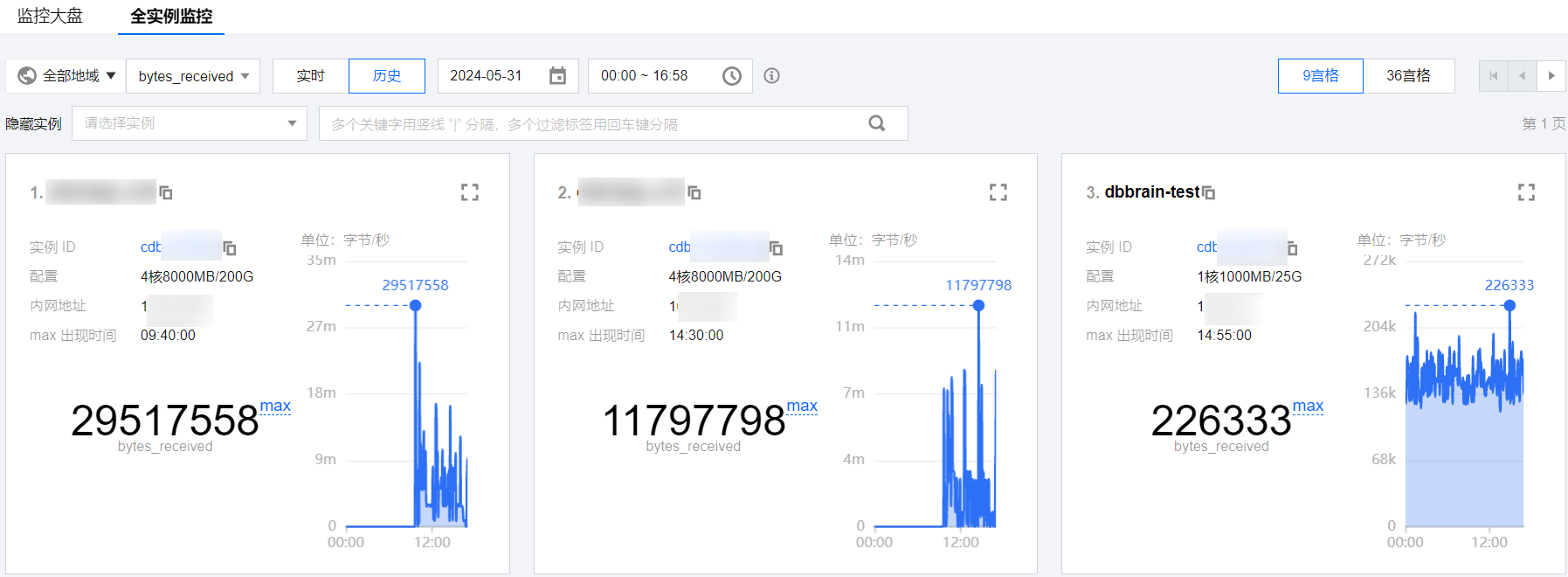Copy the instance ID of card 2
Screen dimensions: 1568x577
coord(776,248)
